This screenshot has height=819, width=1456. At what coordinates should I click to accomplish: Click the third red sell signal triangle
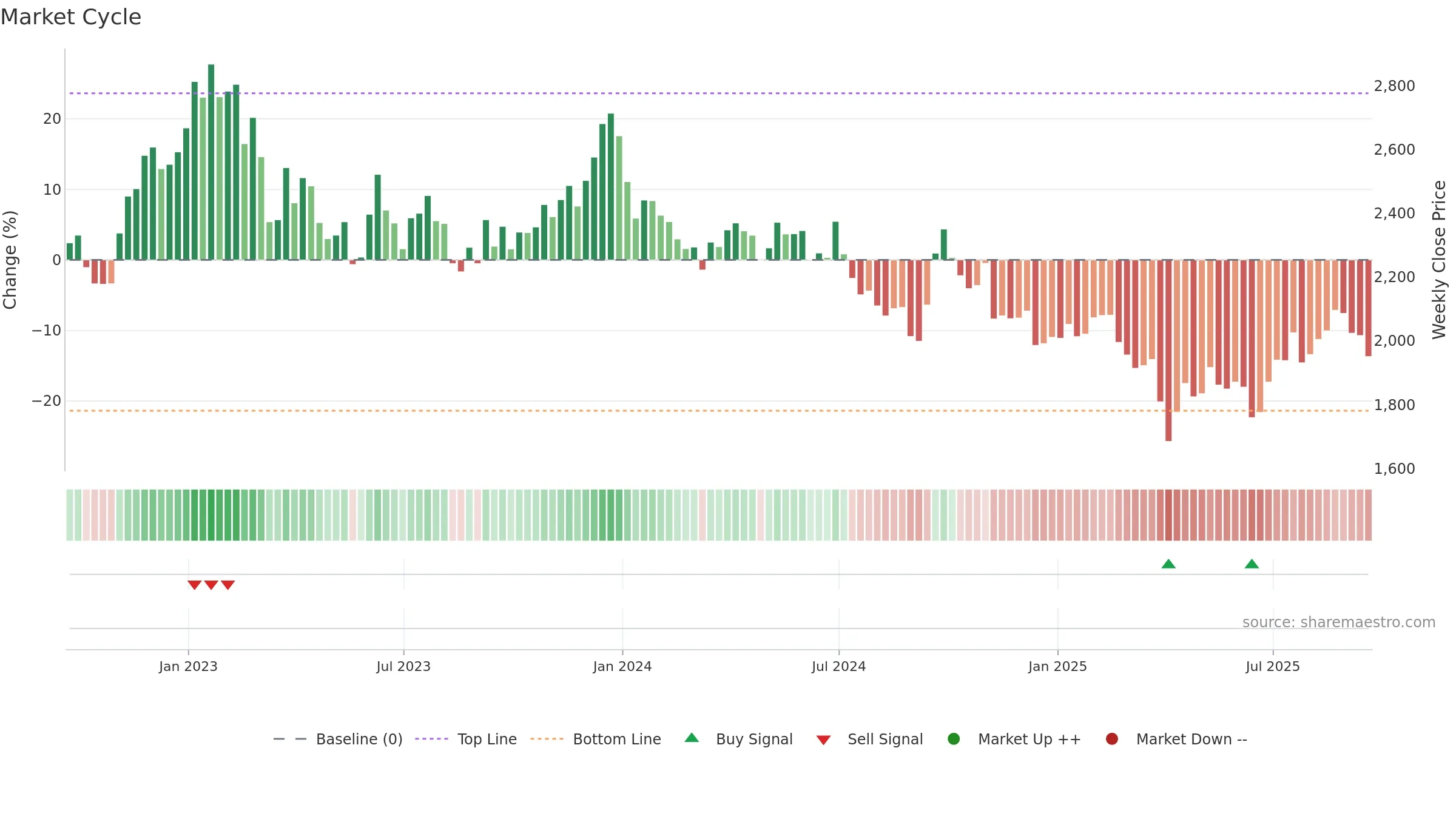pyautogui.click(x=227, y=585)
